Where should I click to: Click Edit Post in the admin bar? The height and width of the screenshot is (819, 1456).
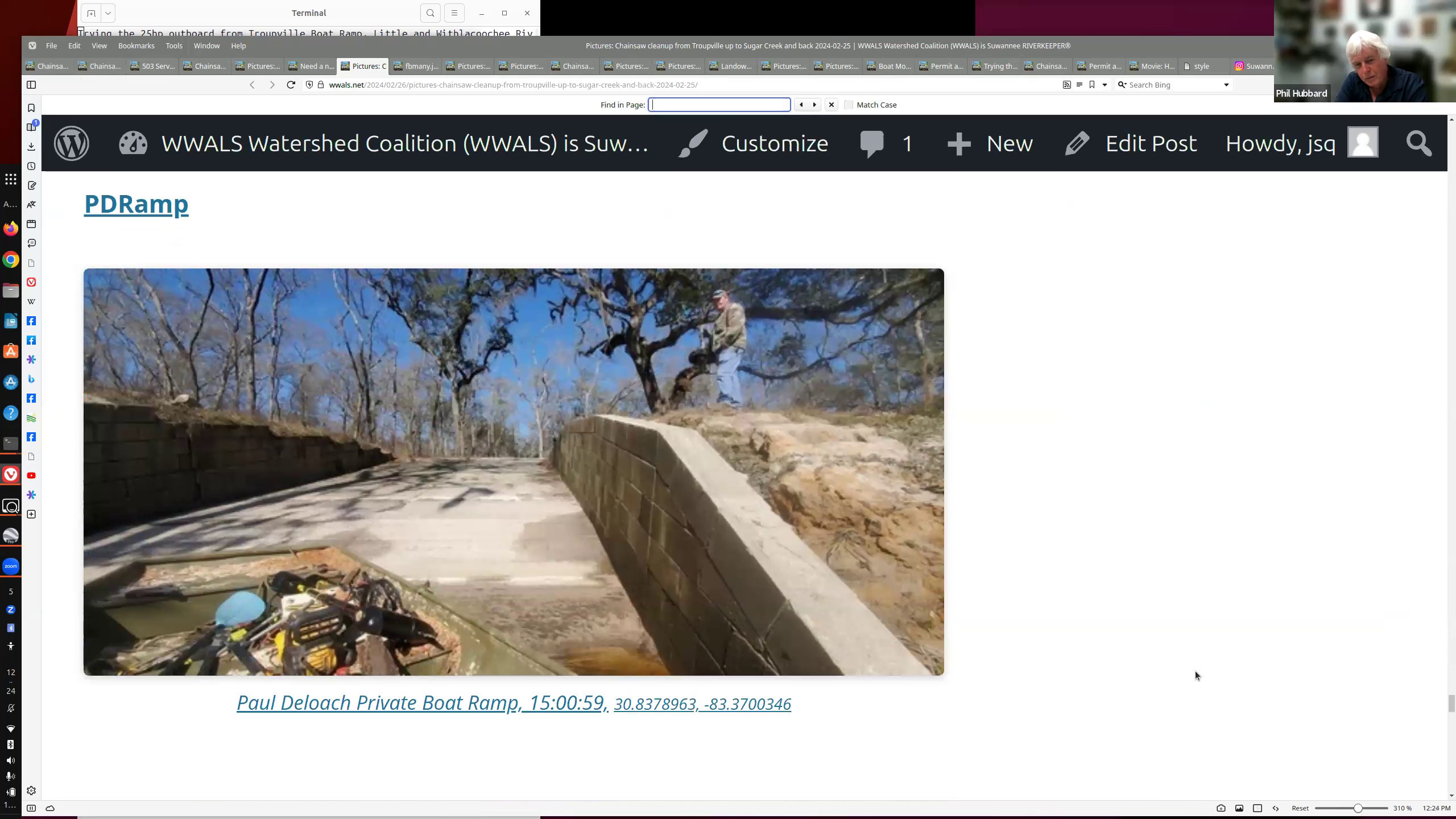(1131, 143)
